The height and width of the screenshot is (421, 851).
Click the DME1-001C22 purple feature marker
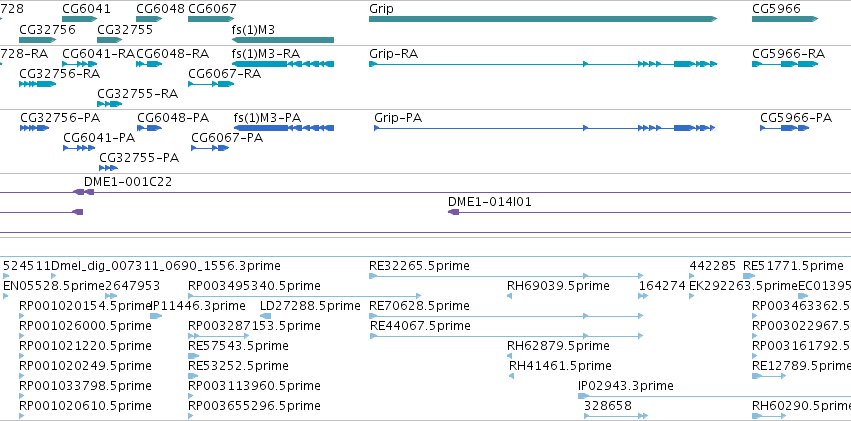[84, 192]
